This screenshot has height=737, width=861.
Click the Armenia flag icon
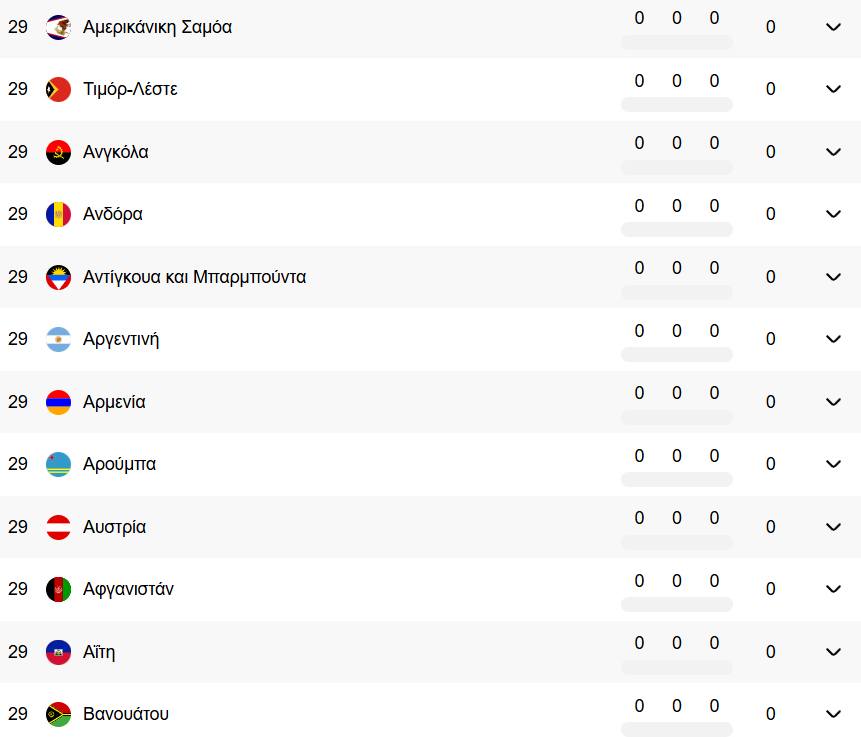[58, 402]
